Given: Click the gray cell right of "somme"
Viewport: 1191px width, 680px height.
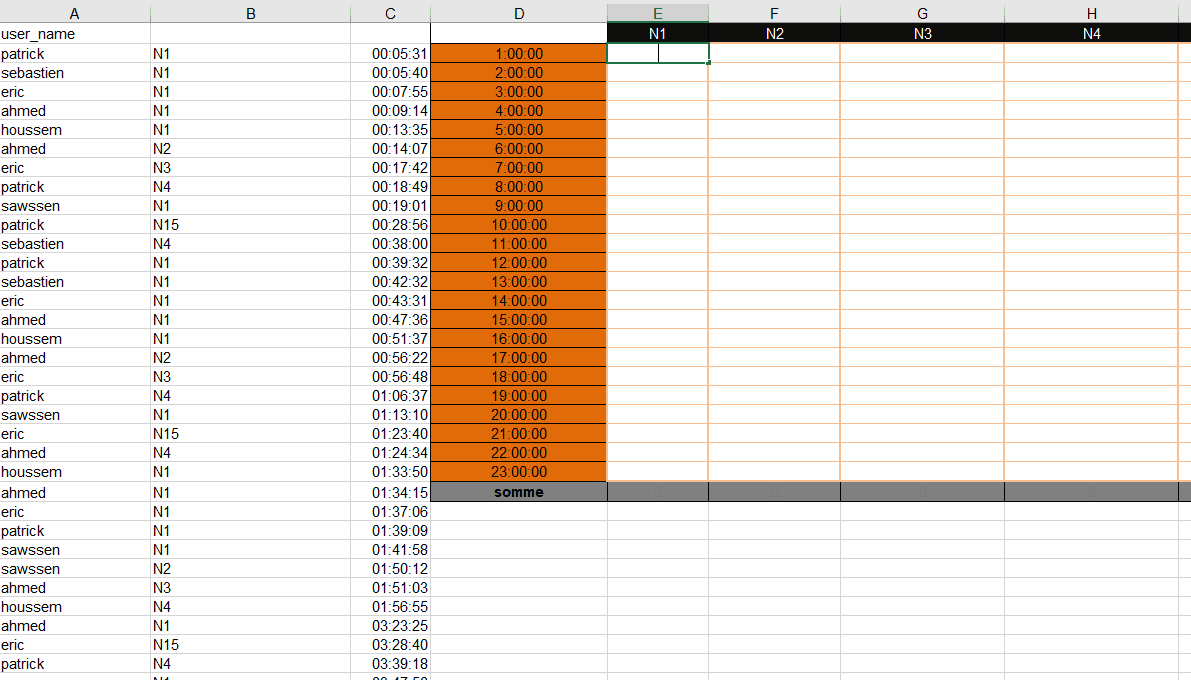Looking at the screenshot, I should click(657, 492).
